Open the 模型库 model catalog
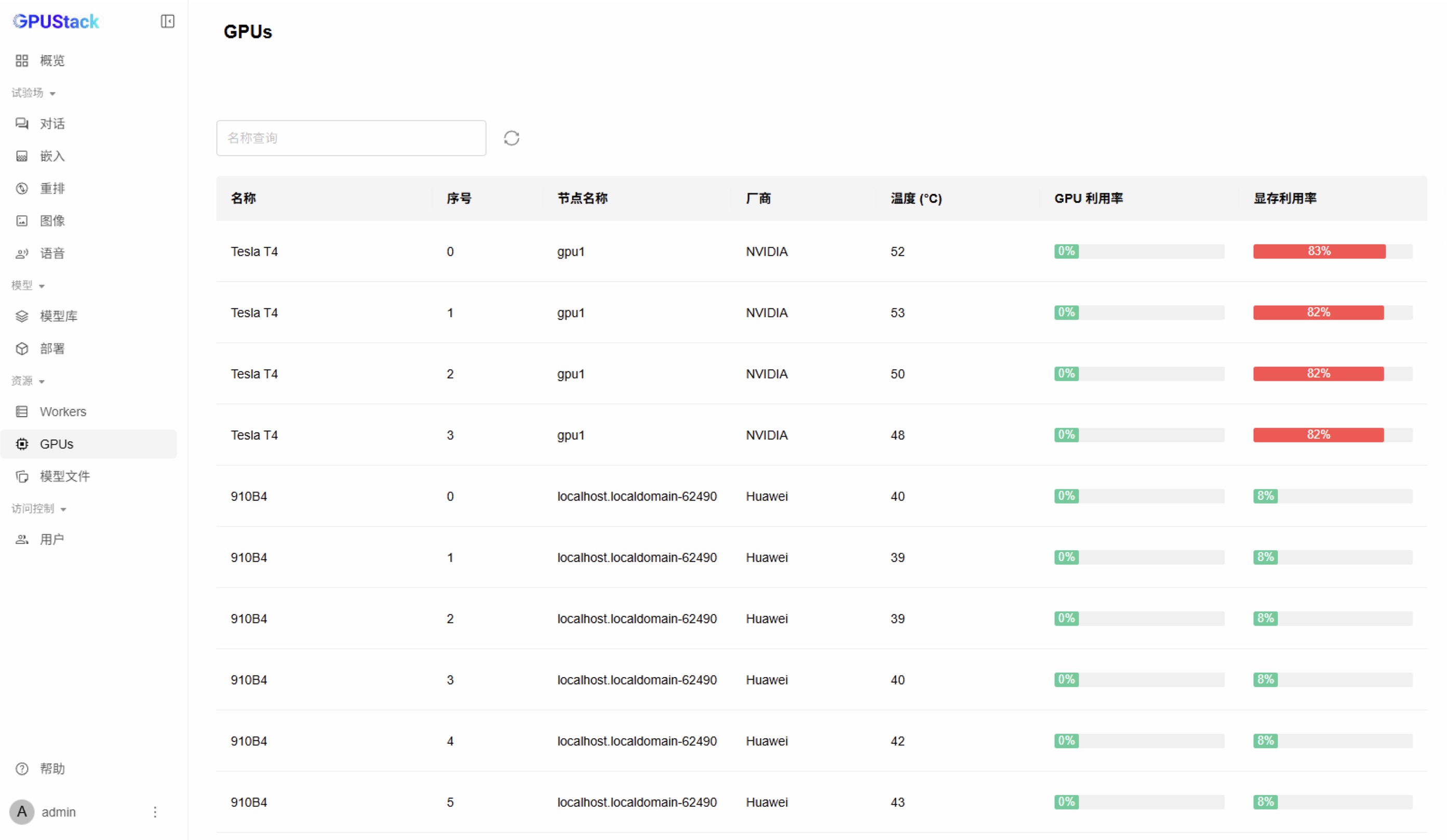This screenshot has width=1447, height=840. click(x=58, y=316)
